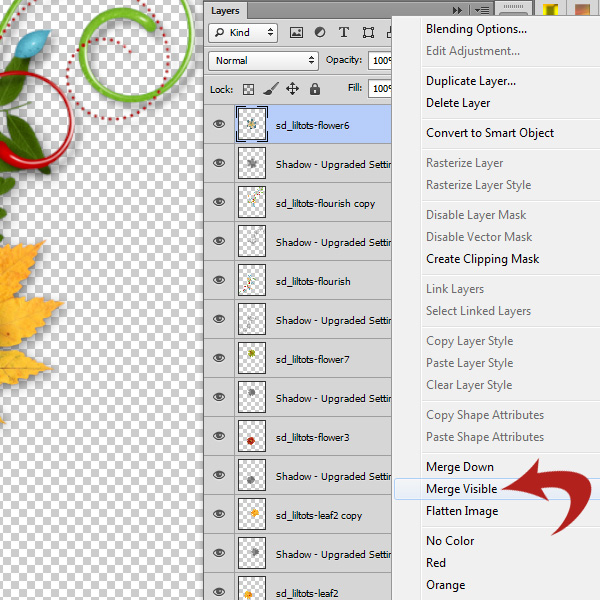Hide the sd_liltots-leaf2 copy layer

pos(219,514)
